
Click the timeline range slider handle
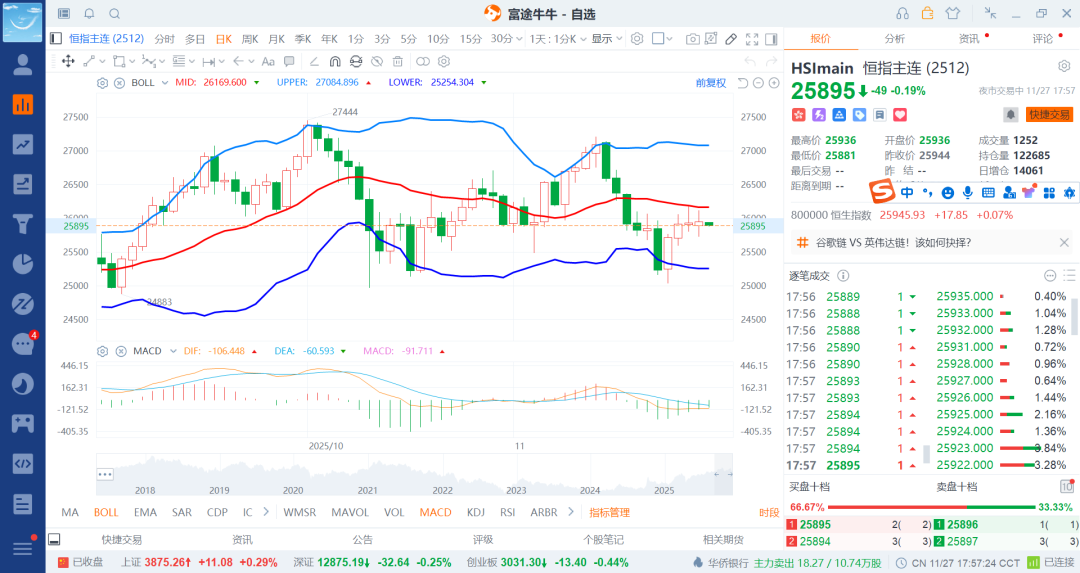[x=104, y=474]
